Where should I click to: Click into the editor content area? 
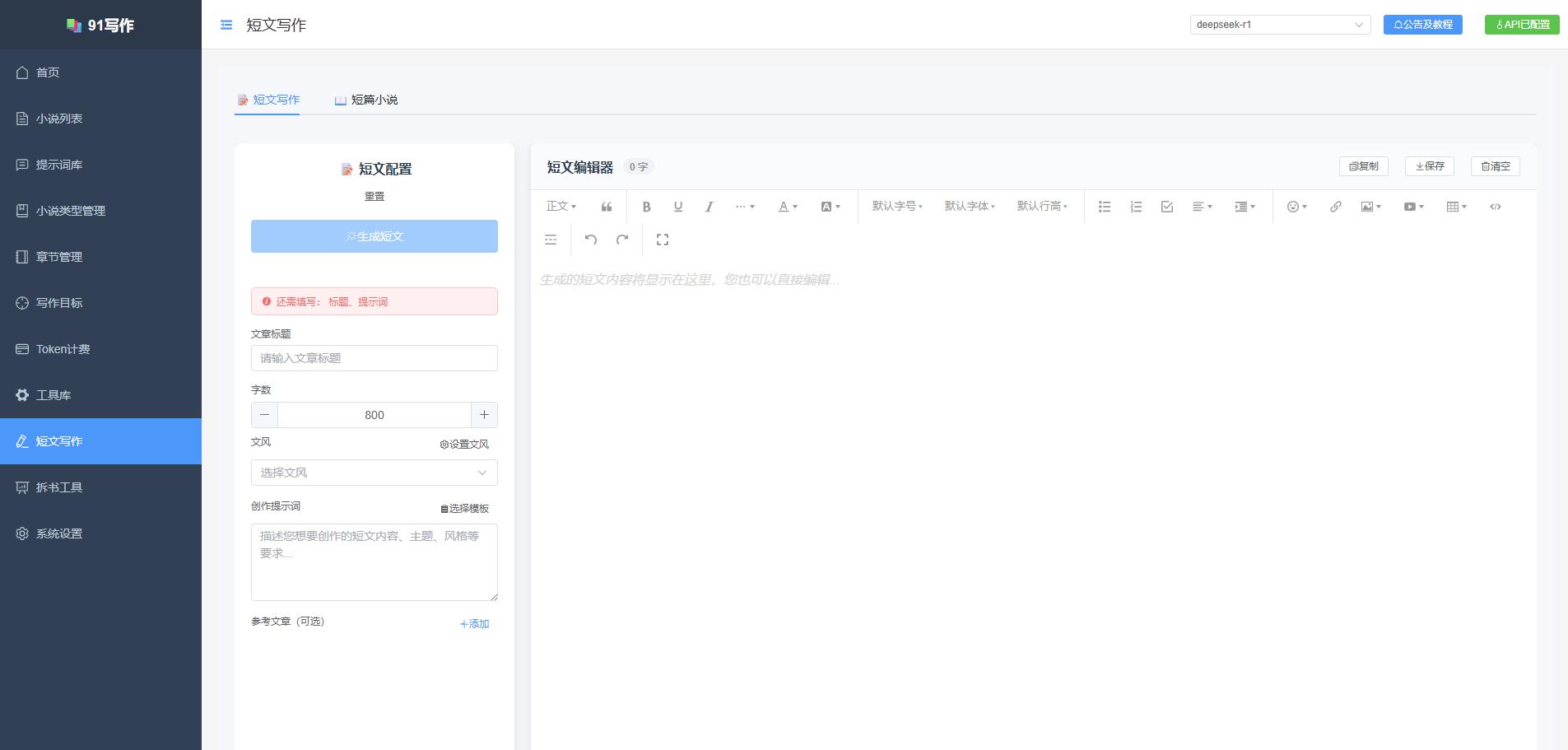tap(1033, 502)
